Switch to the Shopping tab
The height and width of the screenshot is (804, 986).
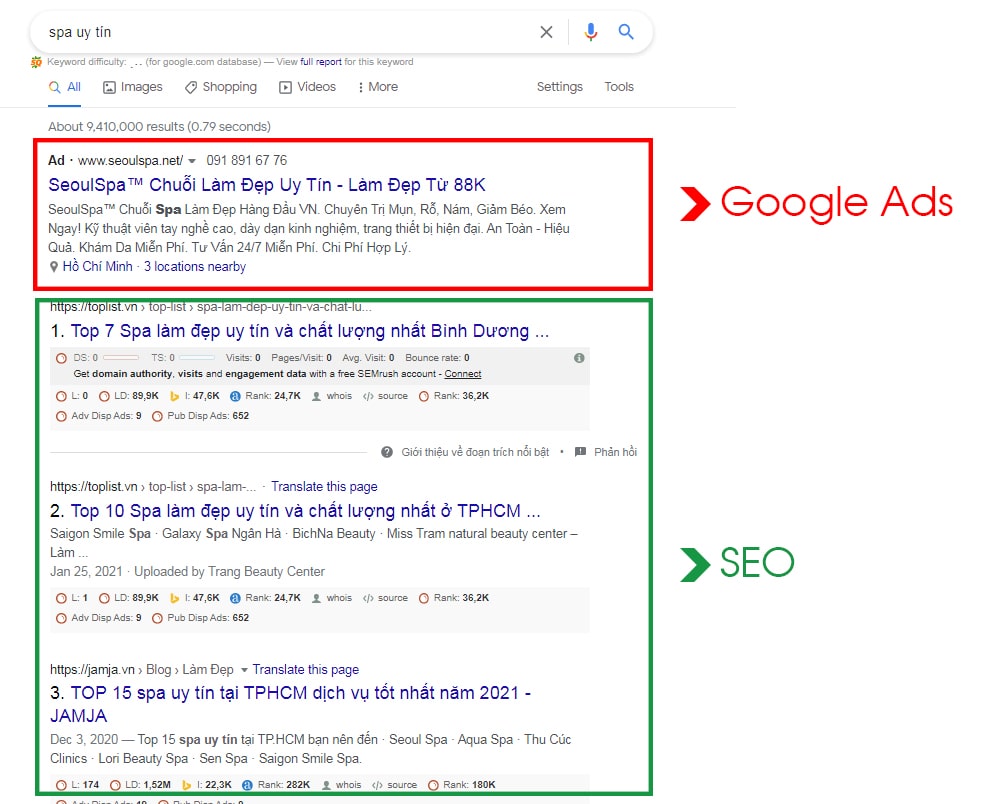221,87
